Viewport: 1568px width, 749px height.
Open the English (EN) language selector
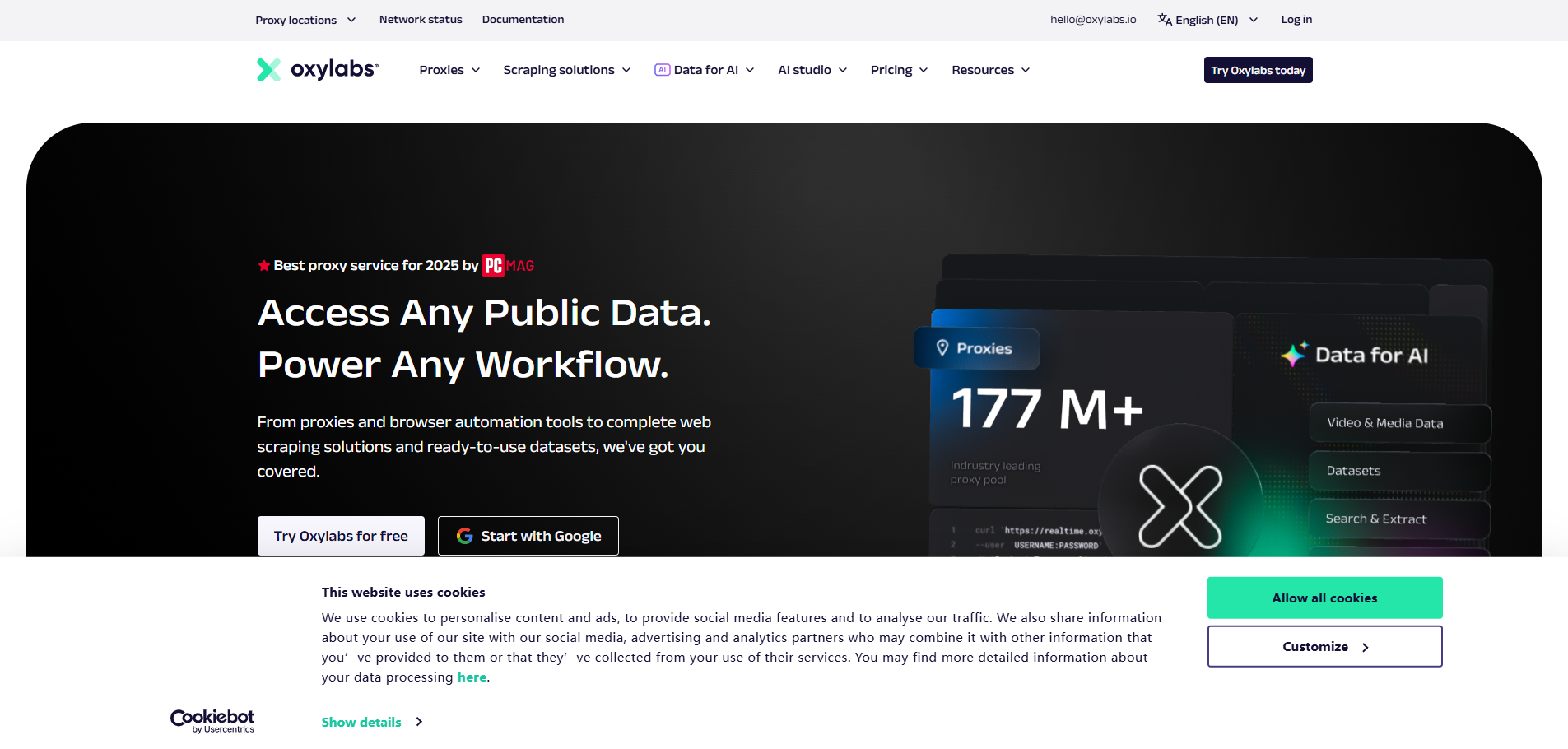1207,20
